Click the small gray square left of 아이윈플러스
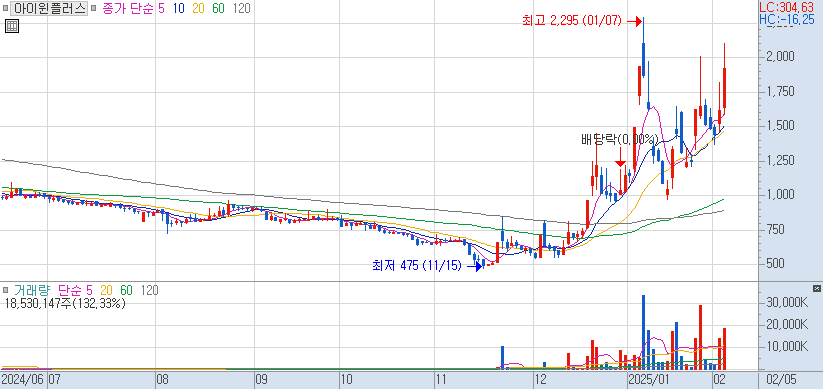Viewport: 823px width, 389px height. pyautogui.click(x=5, y=8)
